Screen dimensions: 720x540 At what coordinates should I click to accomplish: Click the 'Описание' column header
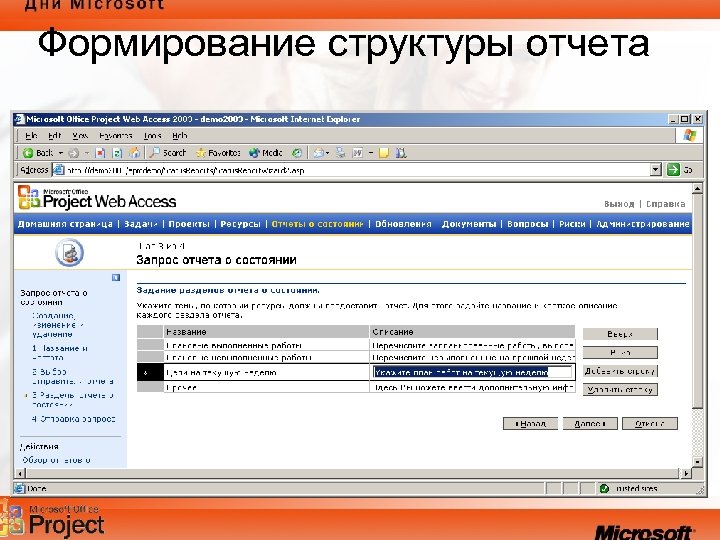click(472, 332)
